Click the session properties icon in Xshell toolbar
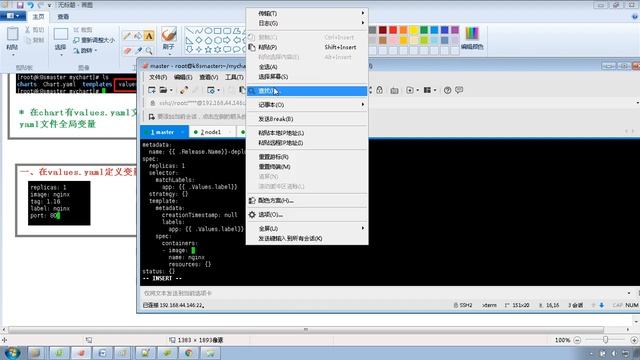This screenshot has width=640, height=360. tap(211, 90)
